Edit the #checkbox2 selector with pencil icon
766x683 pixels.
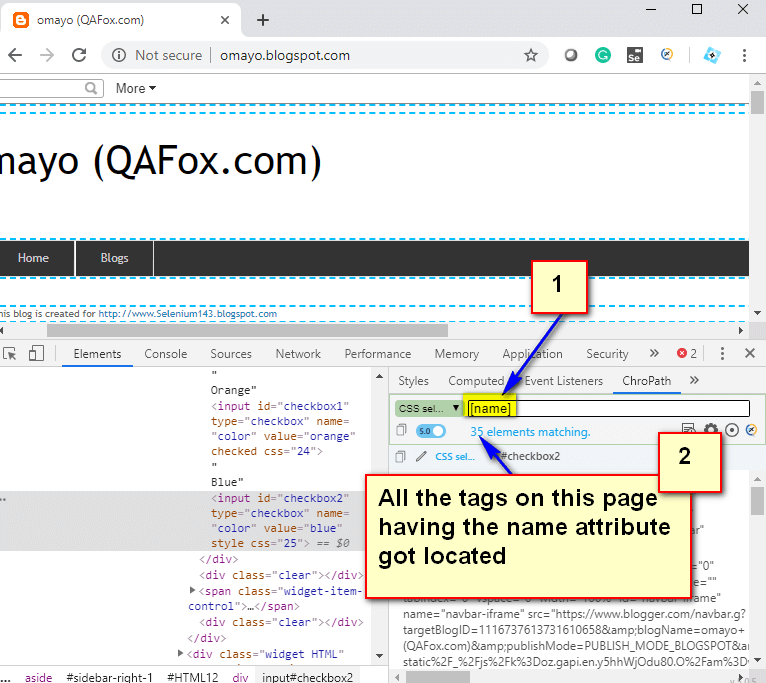[421, 456]
